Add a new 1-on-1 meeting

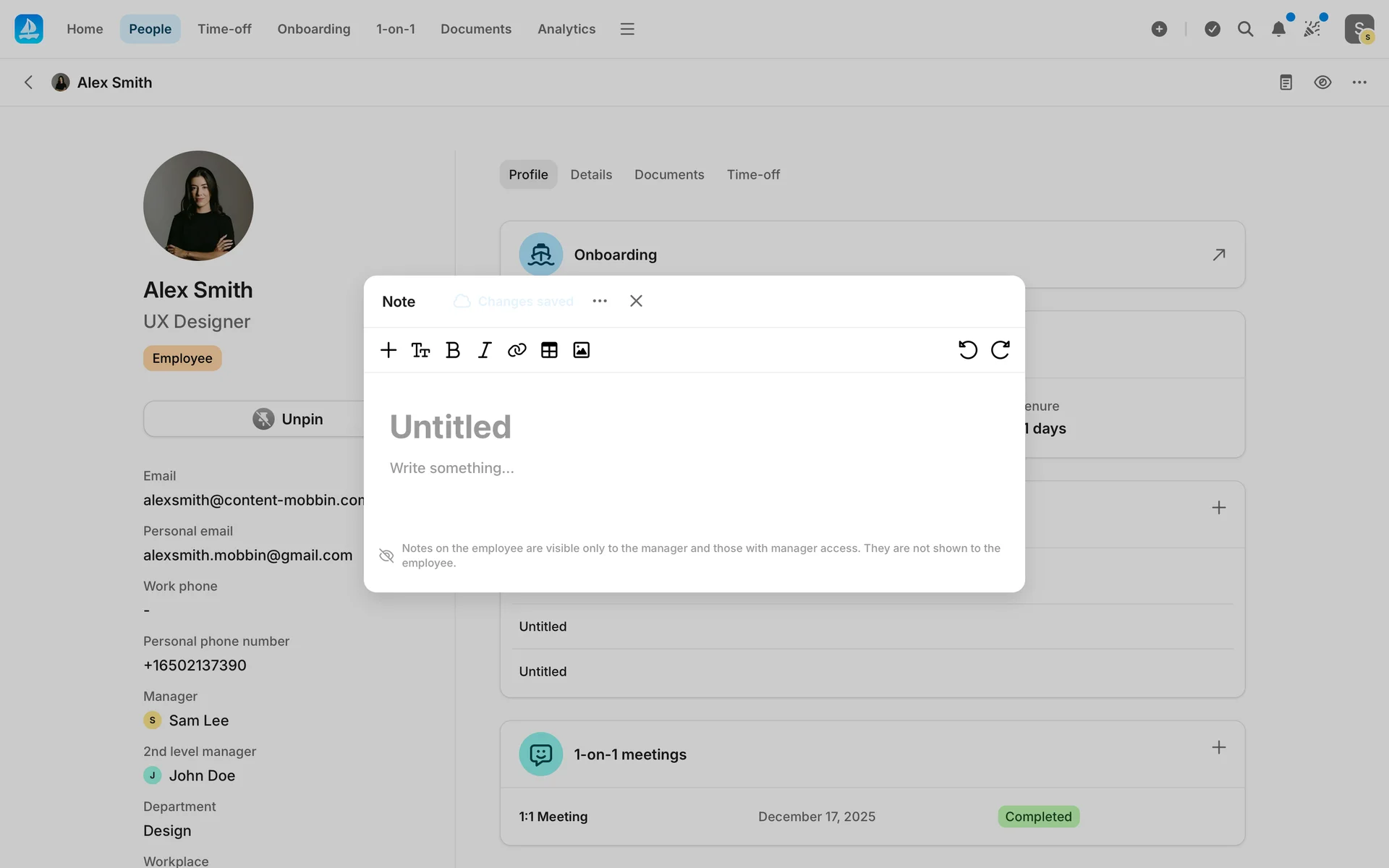1219,747
